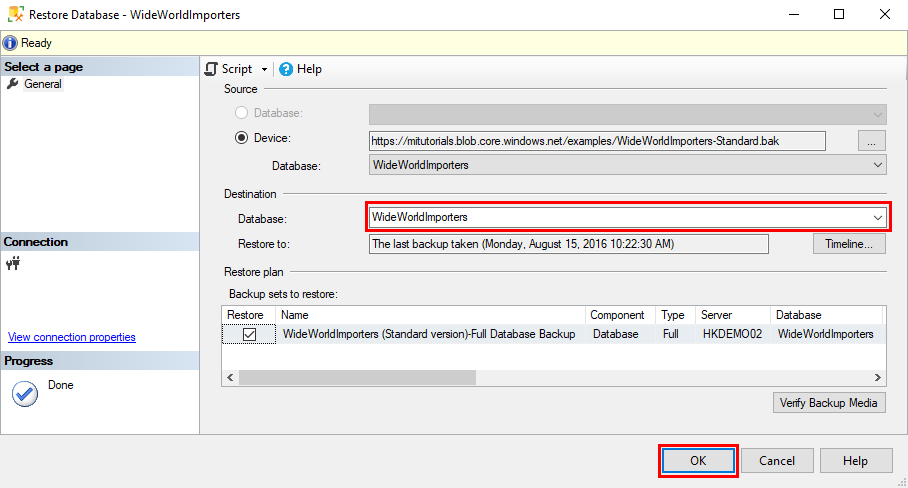Screen dimensions: 908x488
Task: Click the connection plug icon
Action: pos(13,264)
